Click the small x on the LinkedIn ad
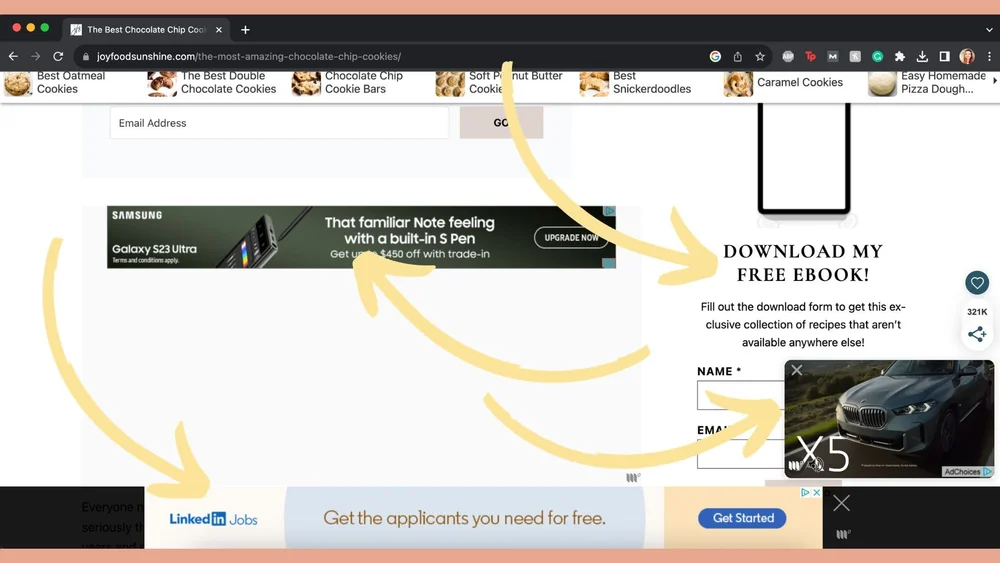This screenshot has height=563, width=1000. coord(816,492)
